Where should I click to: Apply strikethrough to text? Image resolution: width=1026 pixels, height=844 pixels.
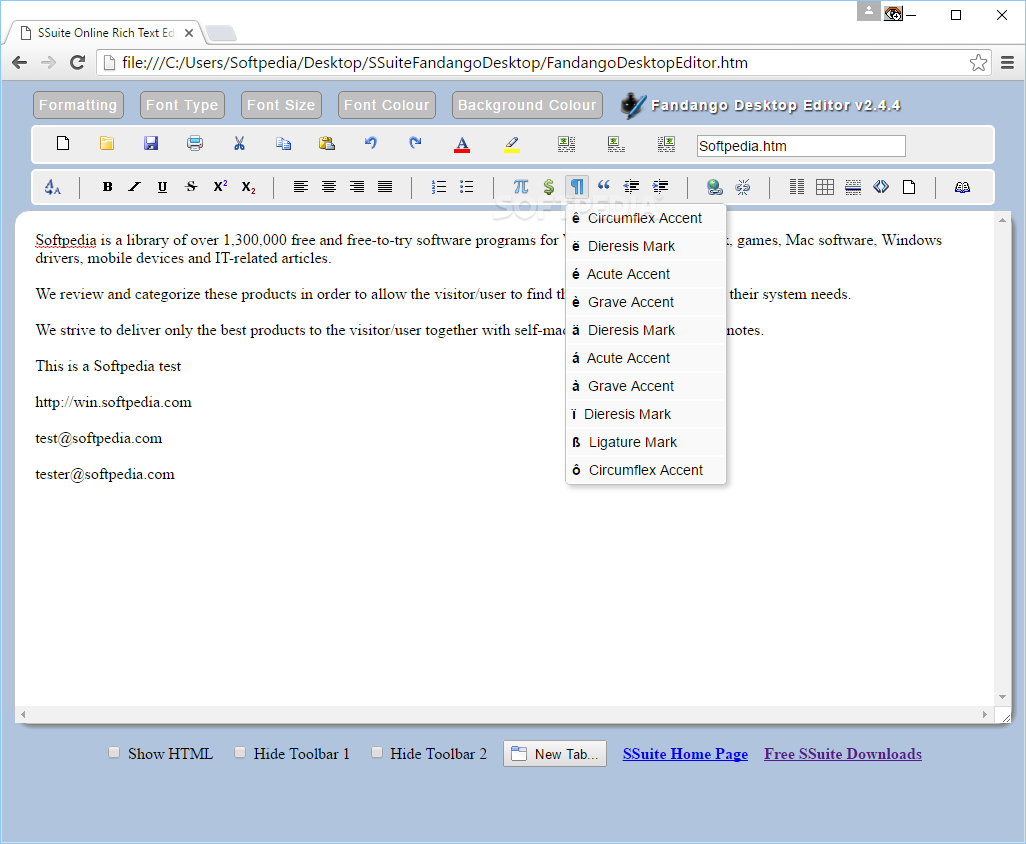[x=191, y=187]
